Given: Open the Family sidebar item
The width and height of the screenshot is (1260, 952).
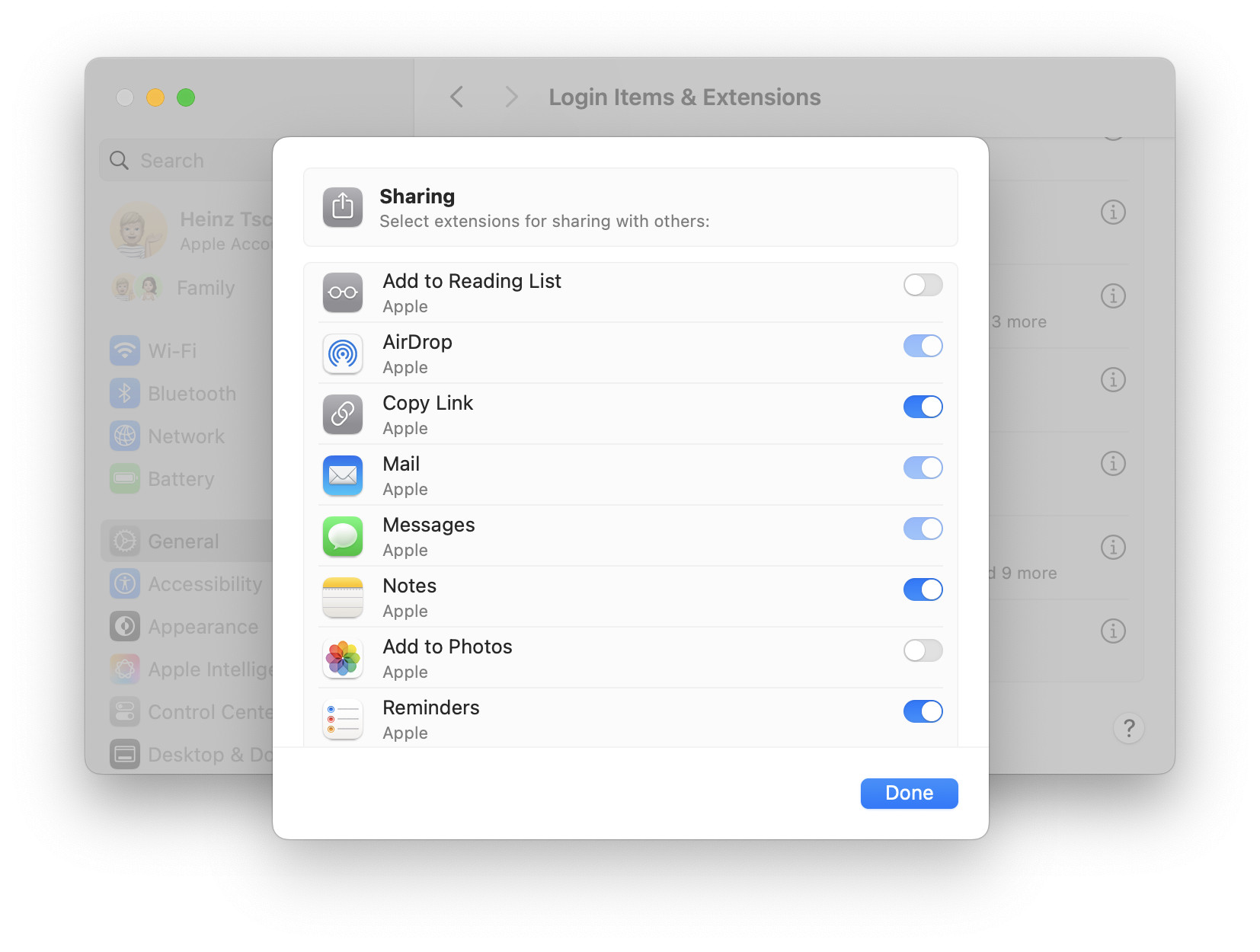Looking at the screenshot, I should [x=187, y=288].
